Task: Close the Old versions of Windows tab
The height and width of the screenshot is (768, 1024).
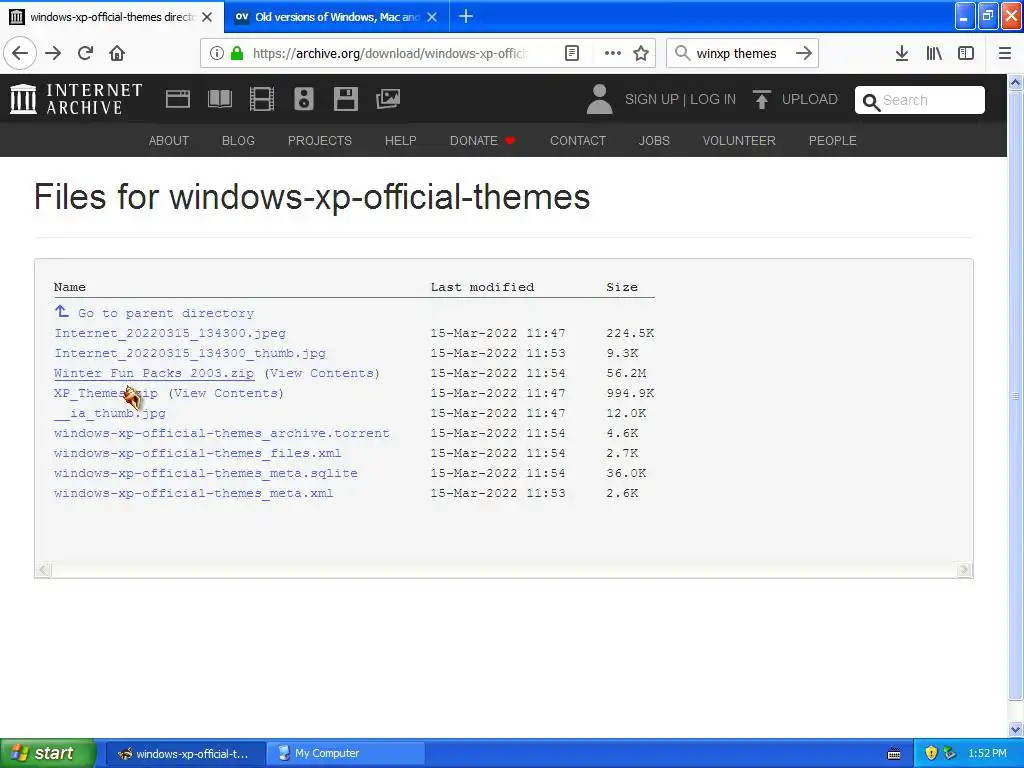Action: pyautogui.click(x=432, y=17)
